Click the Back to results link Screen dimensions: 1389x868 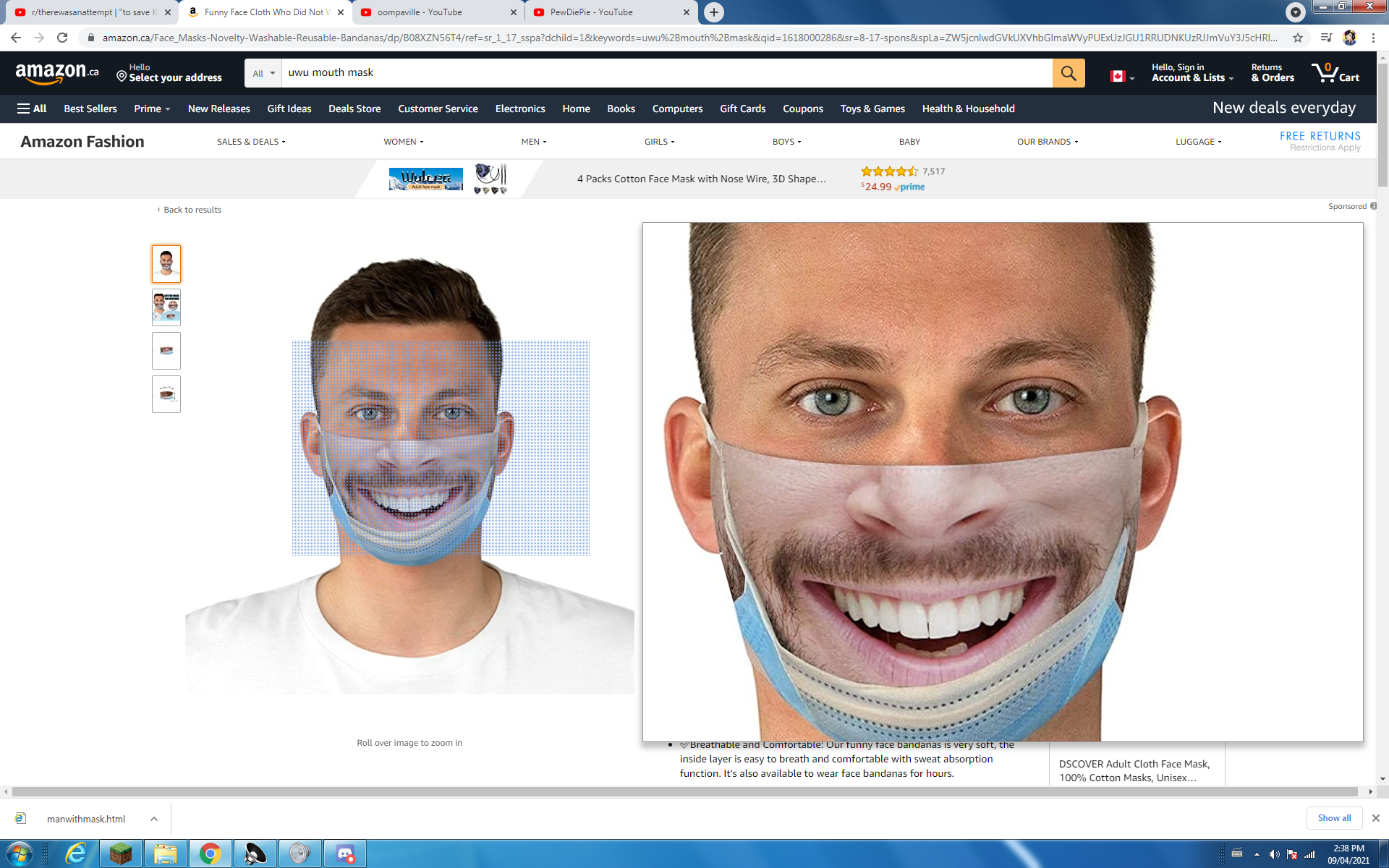(192, 209)
